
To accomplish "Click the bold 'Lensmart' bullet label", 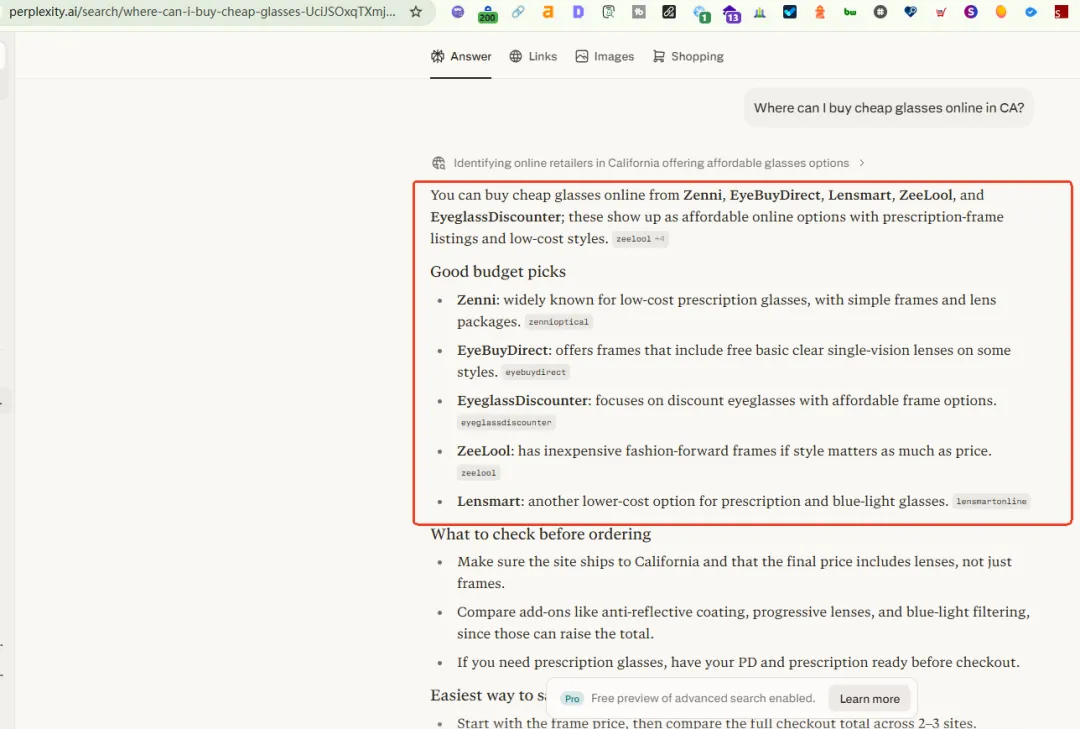I will click(x=490, y=501).
